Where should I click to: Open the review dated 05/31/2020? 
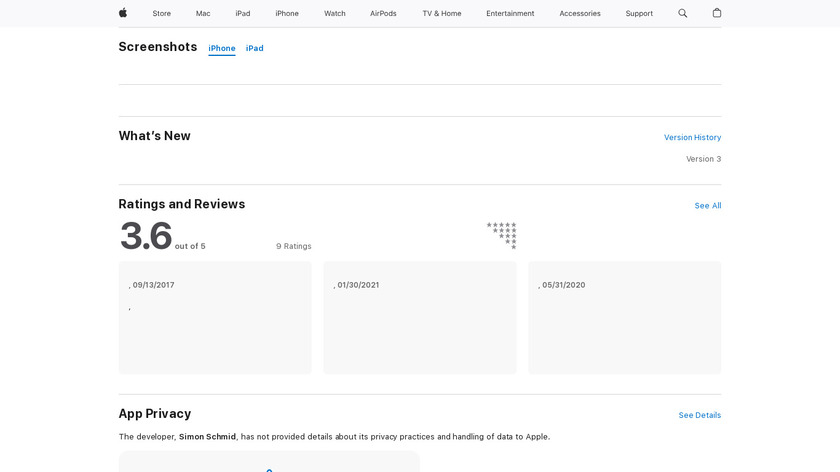click(625, 318)
